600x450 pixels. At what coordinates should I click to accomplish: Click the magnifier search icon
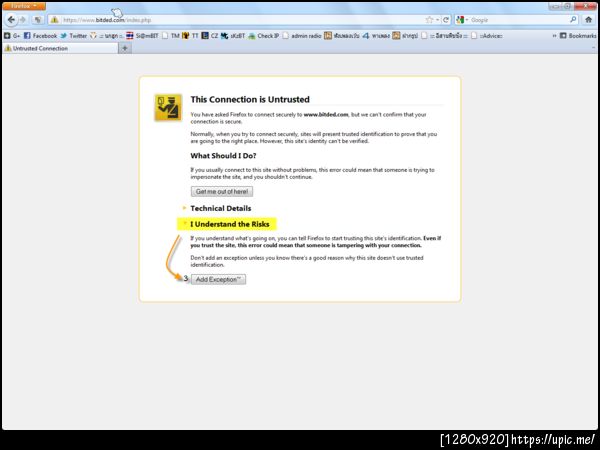(573, 20)
